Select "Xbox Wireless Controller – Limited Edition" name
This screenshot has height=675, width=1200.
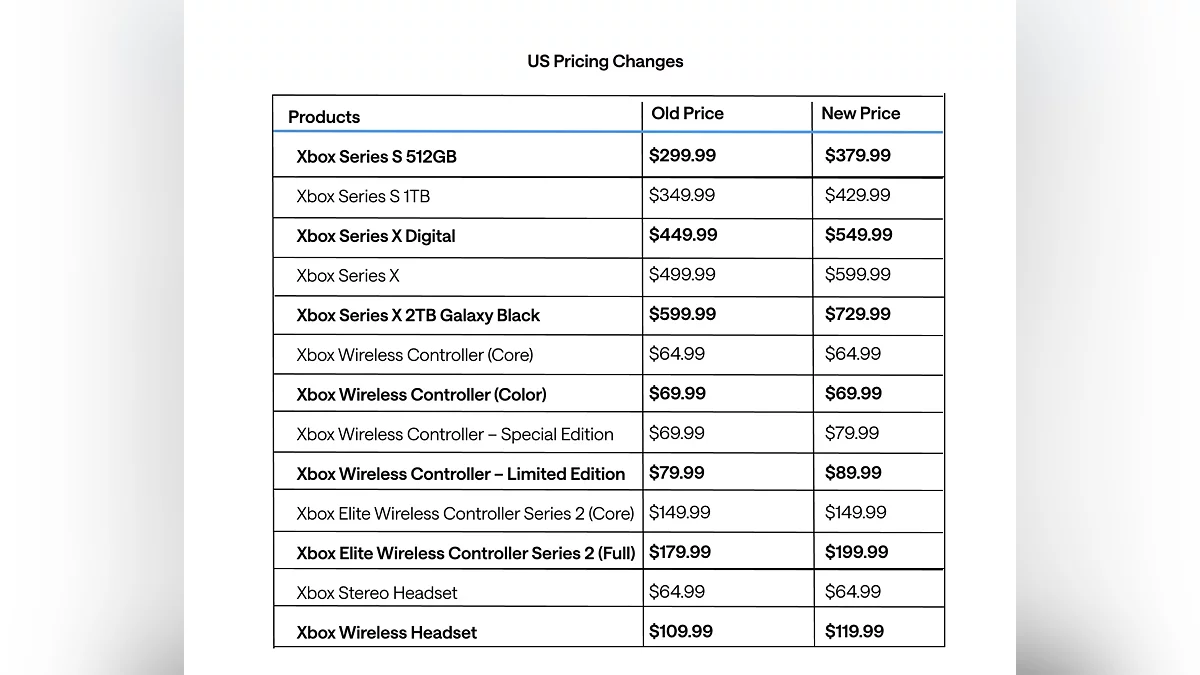click(x=460, y=473)
